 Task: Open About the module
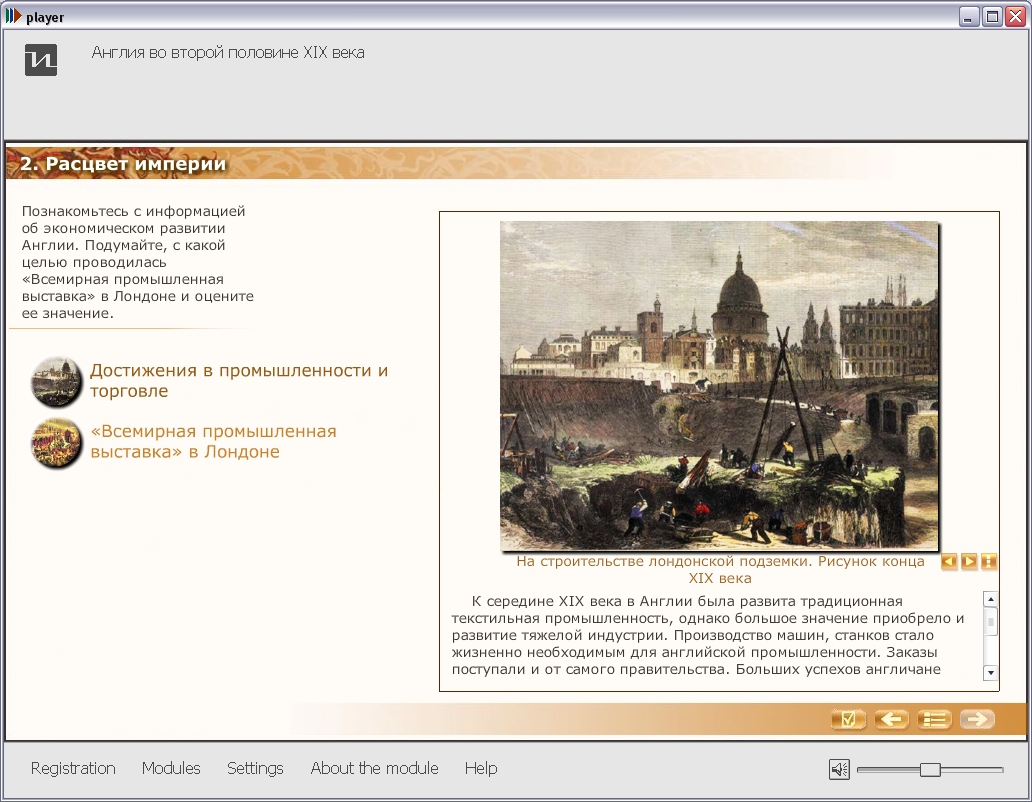coord(374,768)
